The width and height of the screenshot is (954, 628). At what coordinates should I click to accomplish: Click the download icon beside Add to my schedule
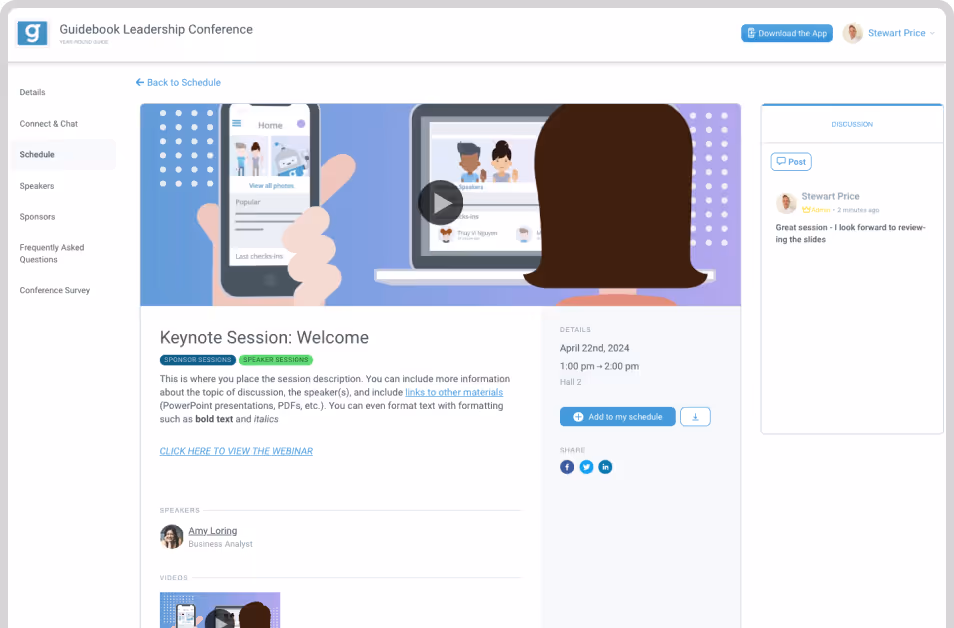click(x=695, y=417)
